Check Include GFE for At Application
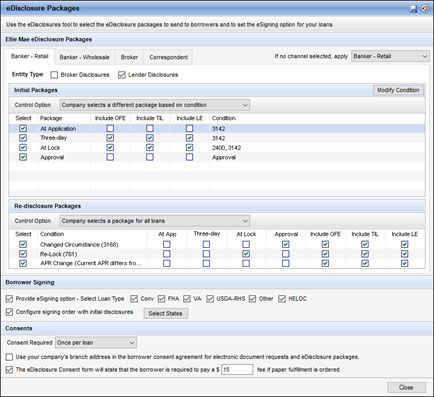 [110, 128]
